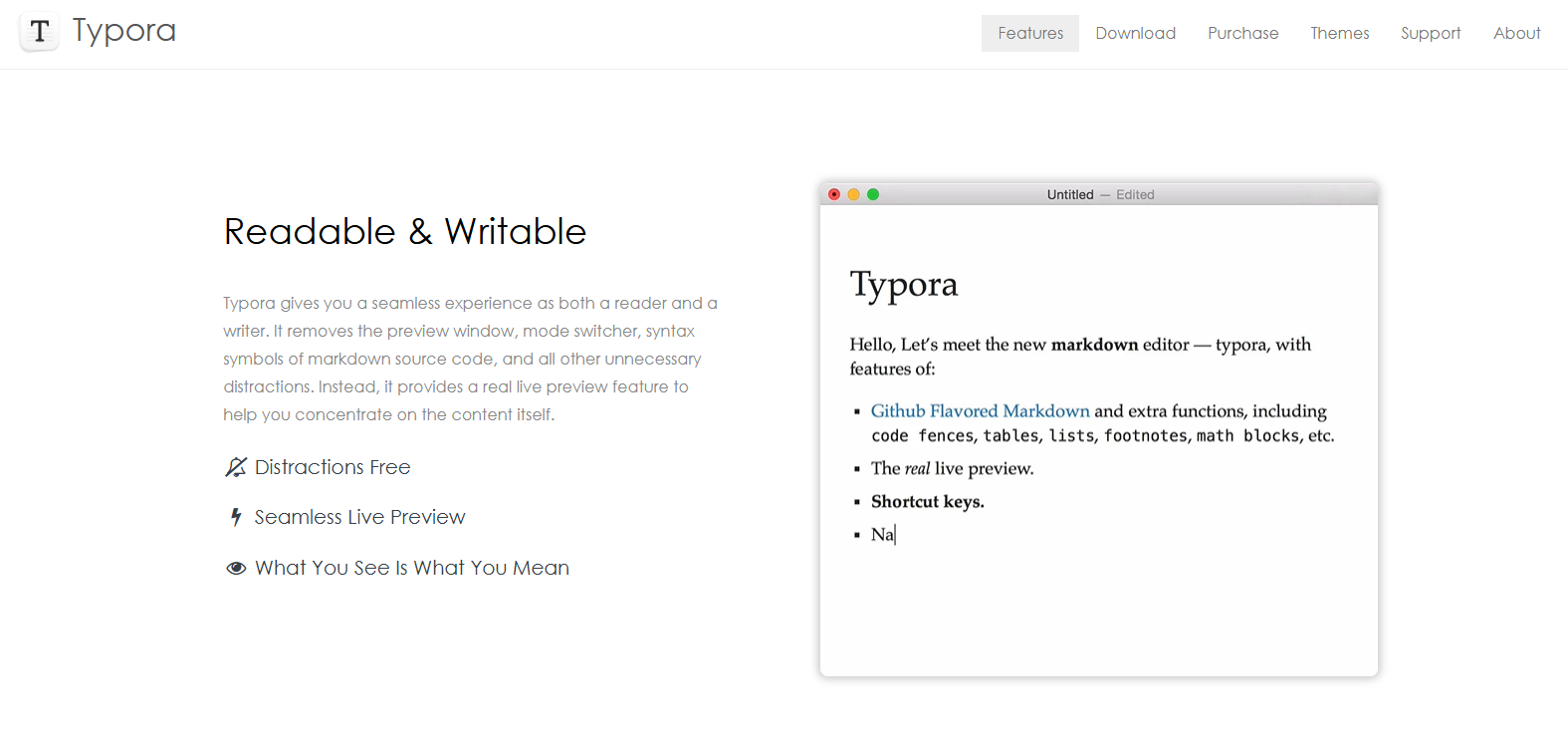Click the green zoom dot in demo window
Screen dimensions: 1568x750
coord(873,194)
